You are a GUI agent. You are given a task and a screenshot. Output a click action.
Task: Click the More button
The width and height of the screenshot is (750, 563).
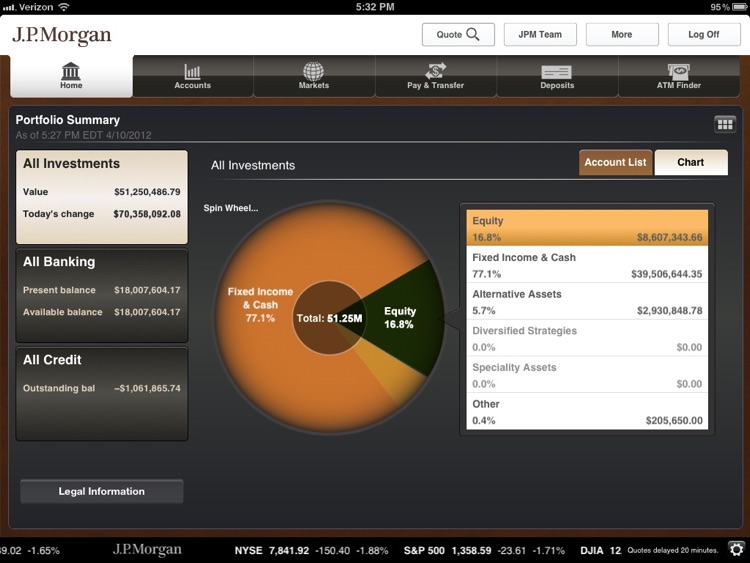pyautogui.click(x=622, y=34)
